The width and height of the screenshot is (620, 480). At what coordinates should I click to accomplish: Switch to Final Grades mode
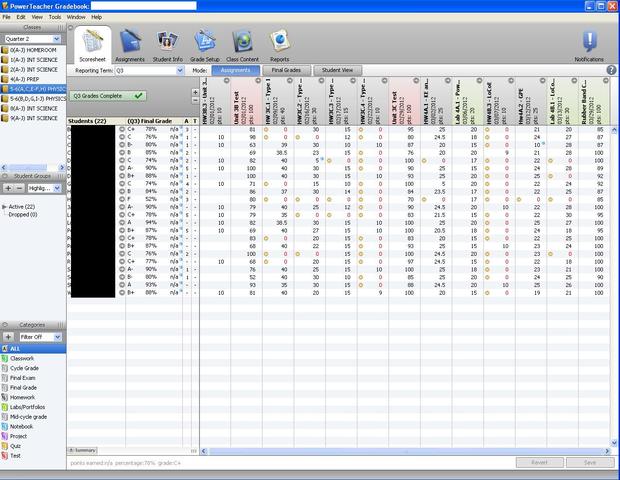(286, 70)
